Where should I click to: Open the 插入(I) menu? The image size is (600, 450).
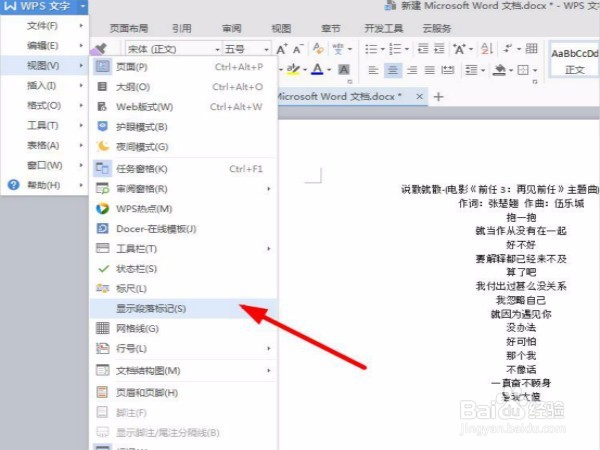[44, 85]
